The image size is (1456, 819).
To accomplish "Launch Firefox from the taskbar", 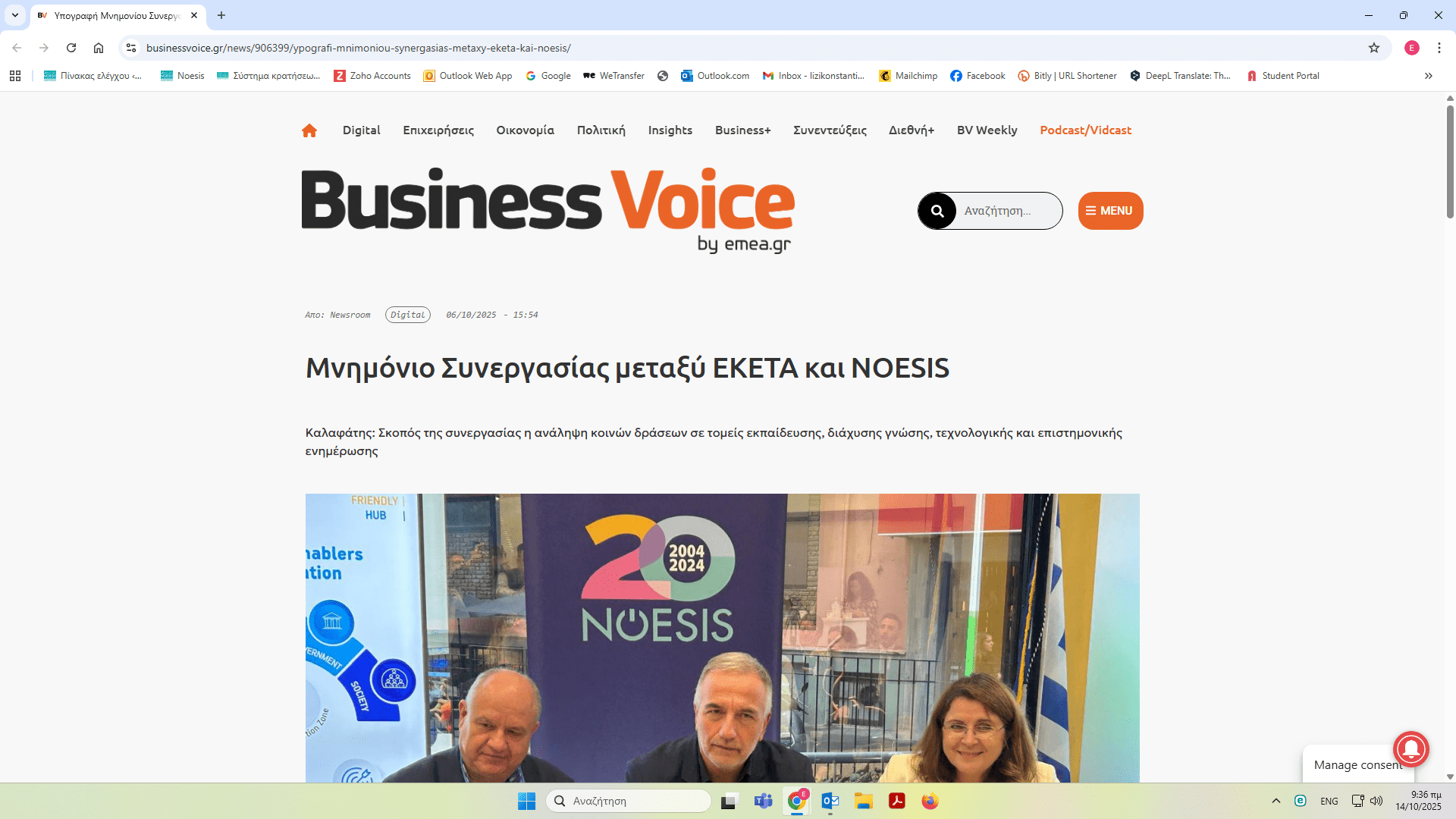I will [930, 801].
